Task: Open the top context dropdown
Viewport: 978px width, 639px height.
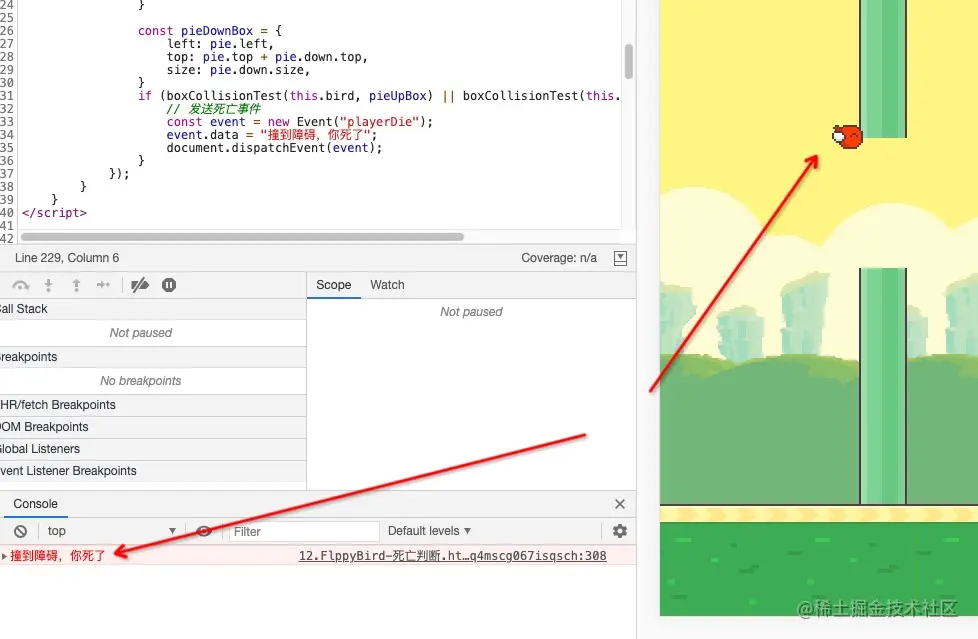Action: [112, 531]
